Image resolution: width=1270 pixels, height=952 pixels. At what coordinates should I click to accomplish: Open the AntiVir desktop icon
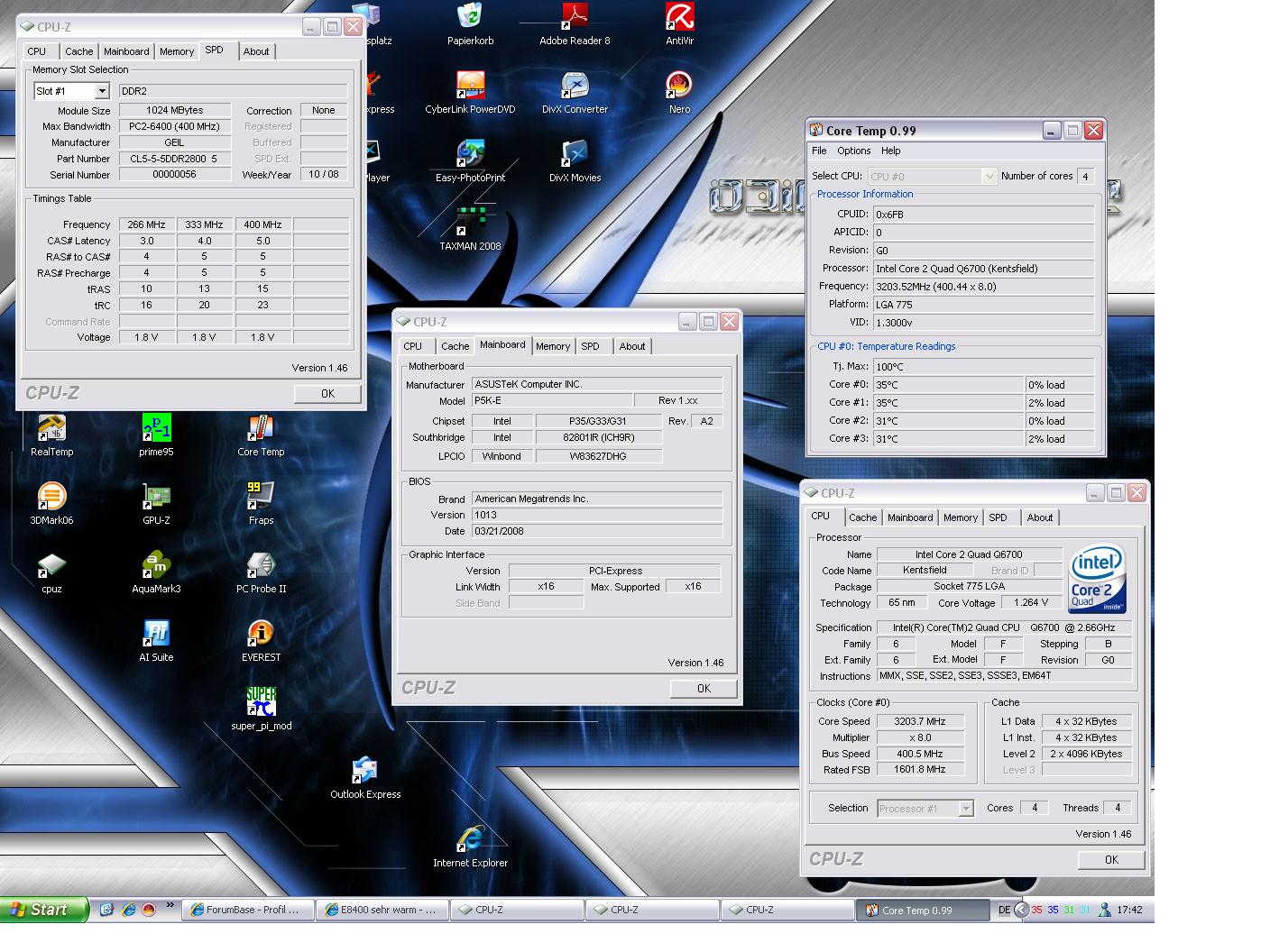click(679, 24)
